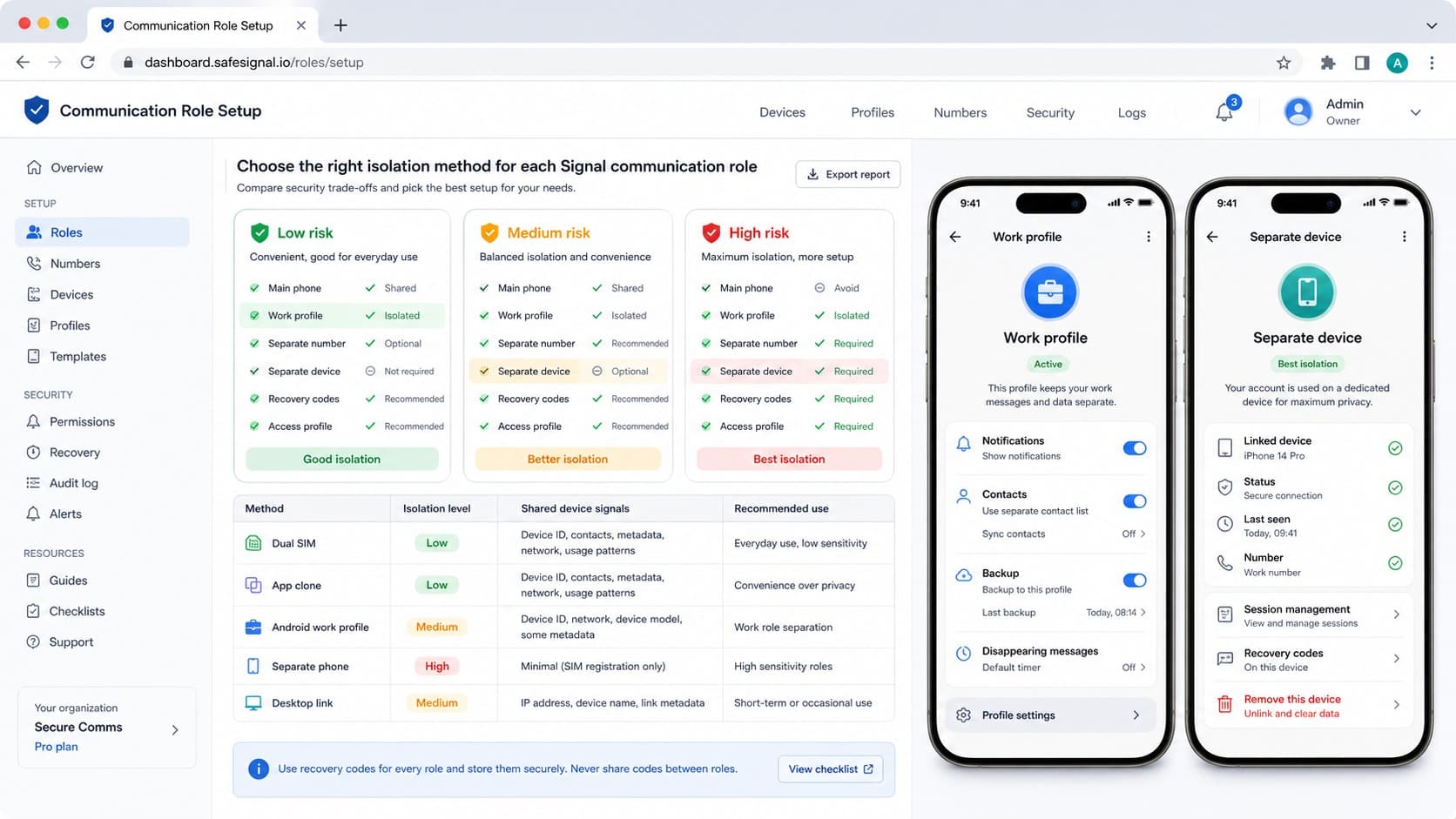Open the Numbers top navigation tab
This screenshot has width=1456, height=819.
[x=960, y=112]
